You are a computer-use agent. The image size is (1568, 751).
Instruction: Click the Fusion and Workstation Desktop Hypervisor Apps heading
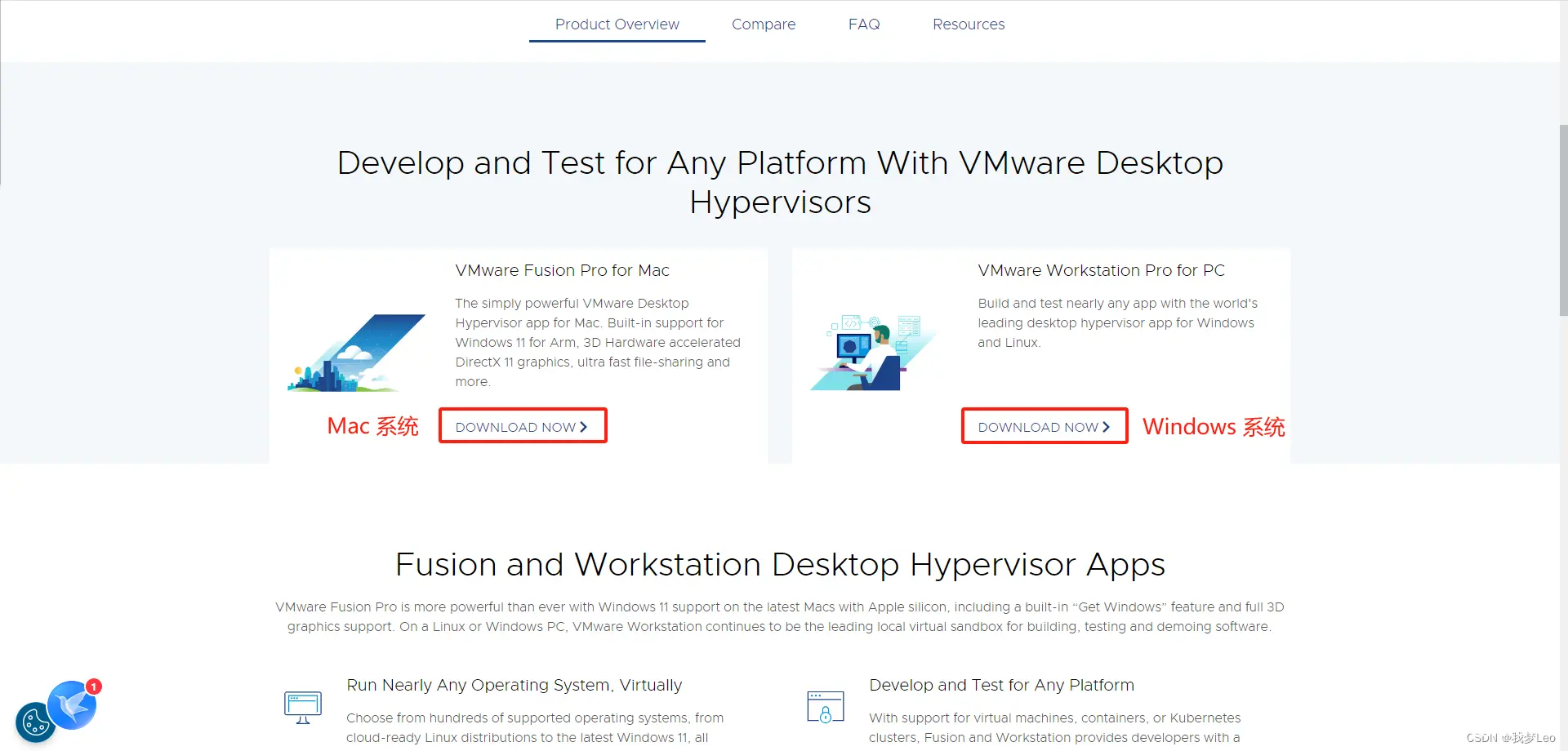point(780,564)
